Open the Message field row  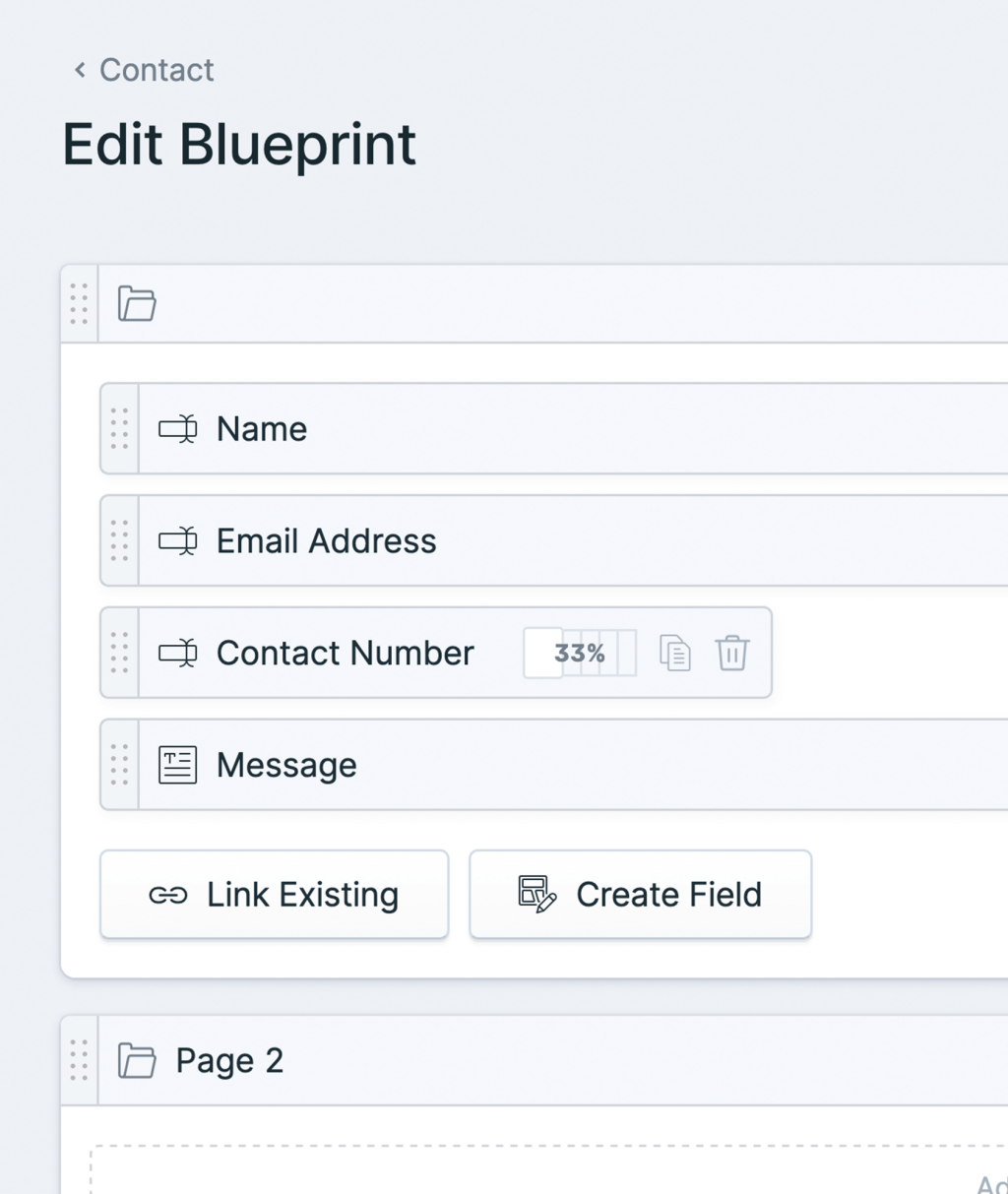tap(286, 765)
